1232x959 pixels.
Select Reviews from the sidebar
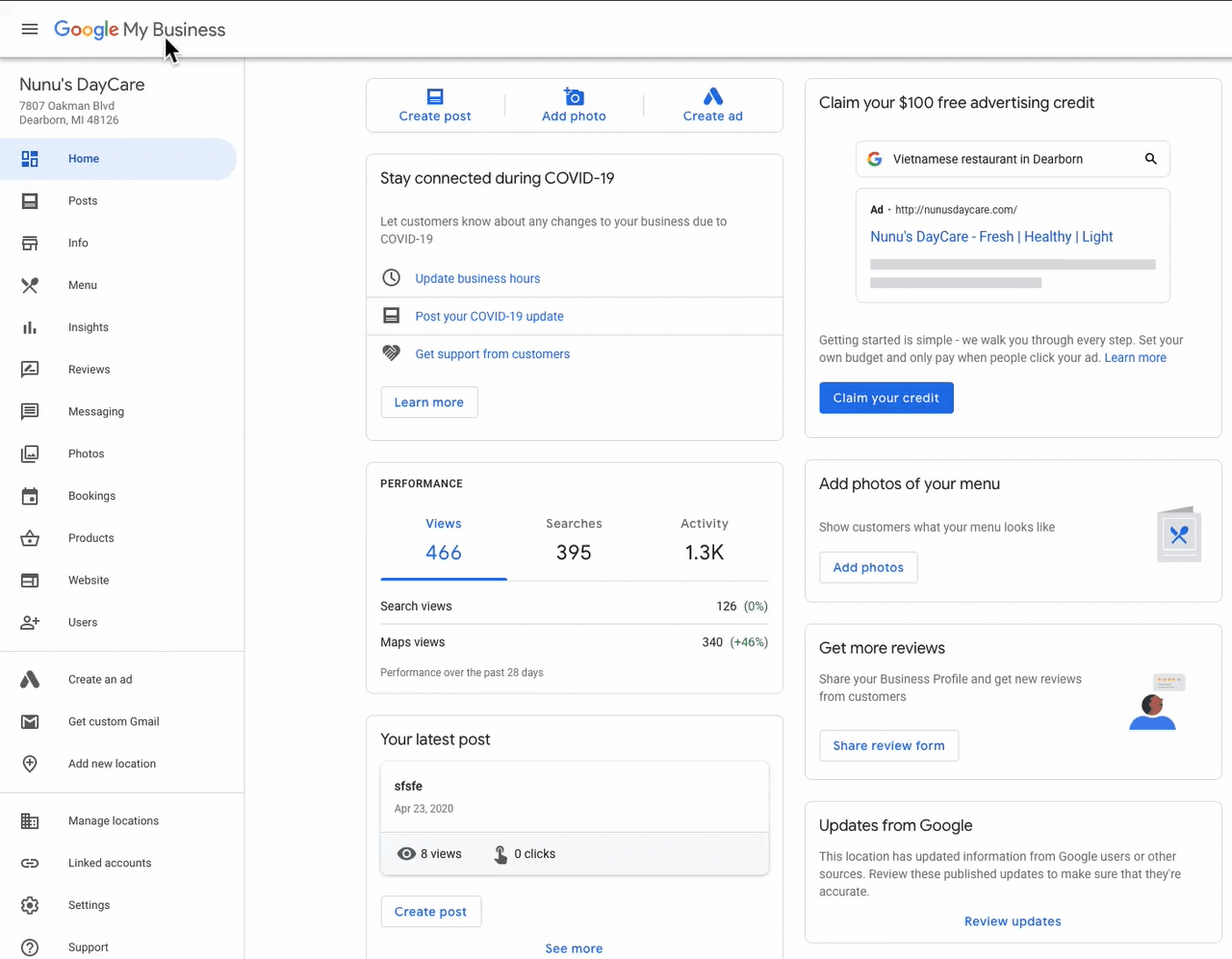pyautogui.click(x=117, y=370)
